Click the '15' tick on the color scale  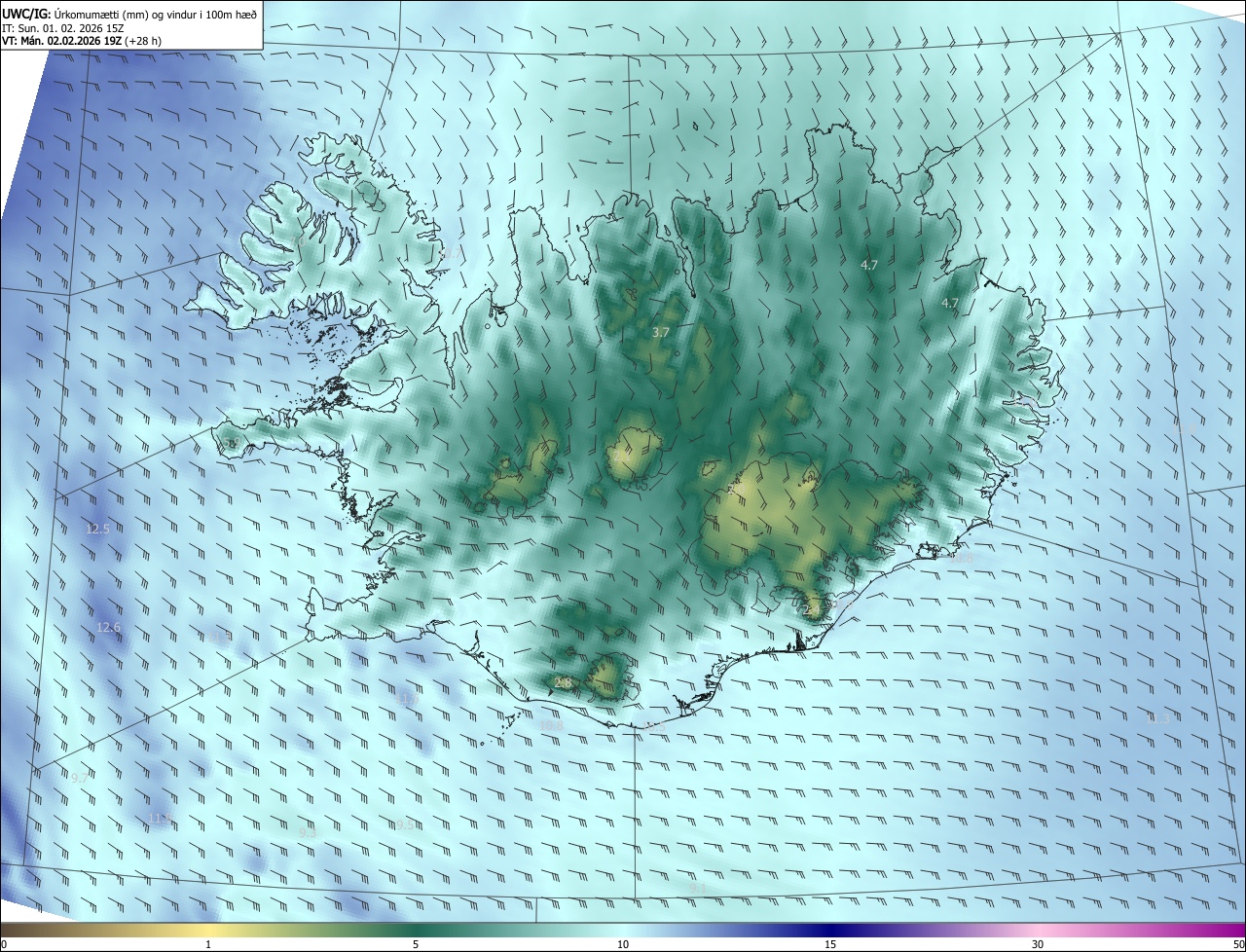[830, 944]
